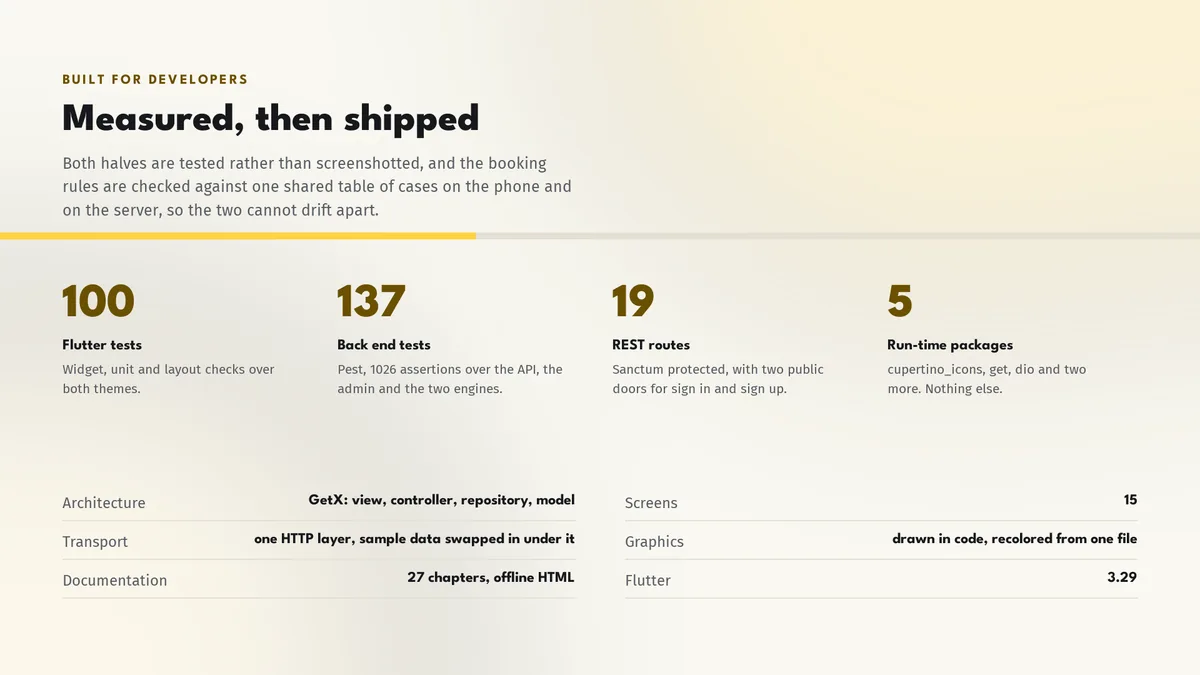Click the 137 back end tests figure
Viewport: 1200px width, 675px height.
click(371, 301)
